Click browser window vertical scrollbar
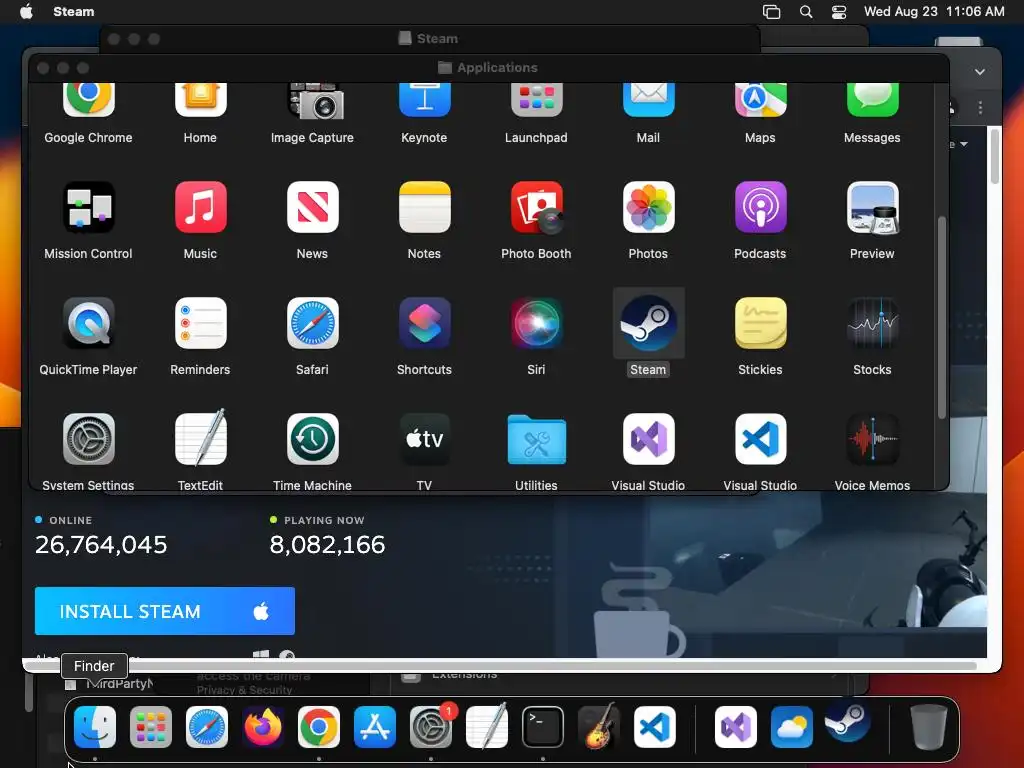 click(995, 157)
